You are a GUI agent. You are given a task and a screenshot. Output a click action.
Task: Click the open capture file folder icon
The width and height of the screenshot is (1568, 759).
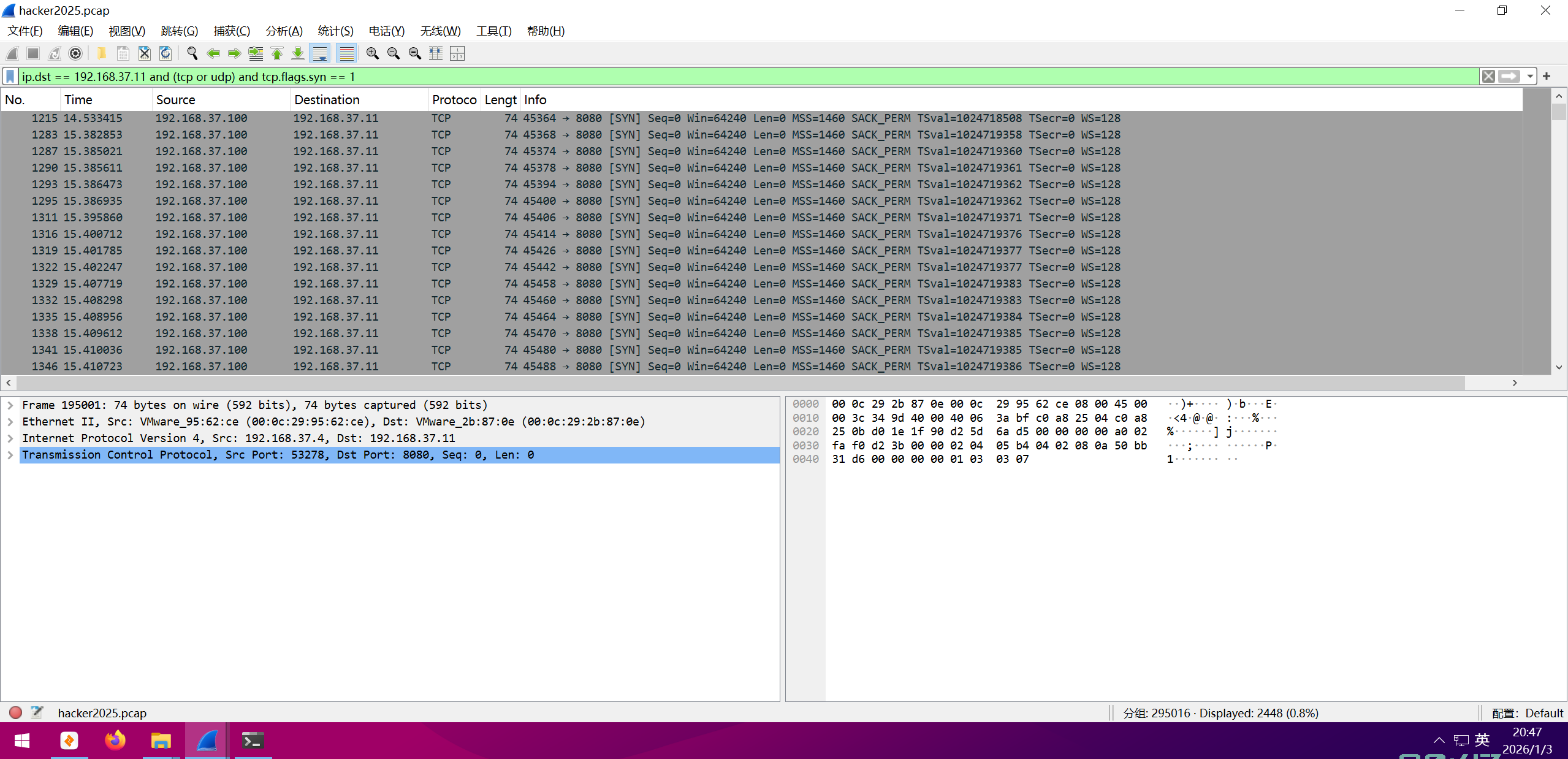pos(102,54)
